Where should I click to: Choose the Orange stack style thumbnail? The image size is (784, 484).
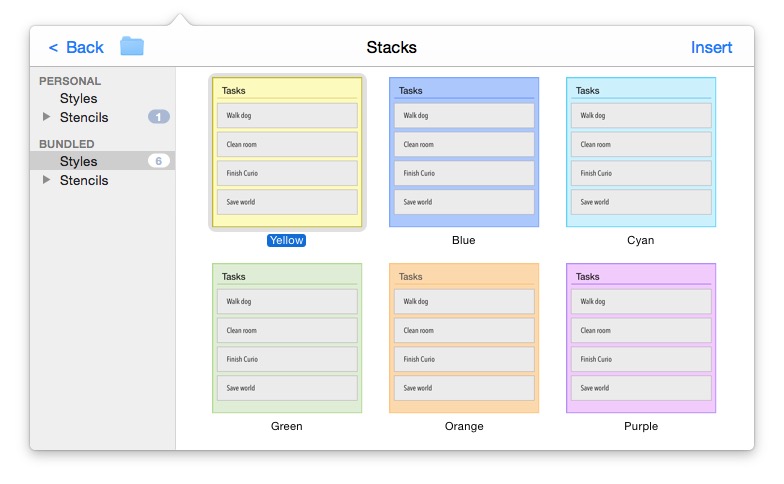point(464,338)
